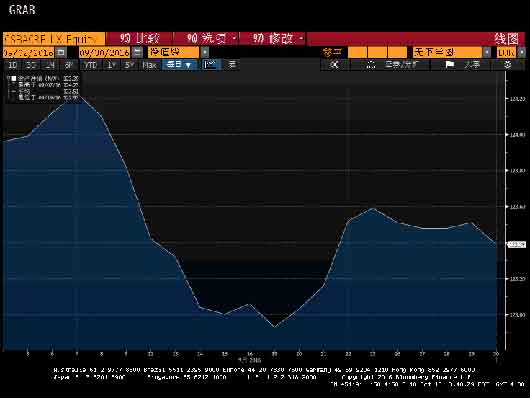Select the 5Y range button
The width and height of the screenshot is (530, 398).
coord(129,65)
